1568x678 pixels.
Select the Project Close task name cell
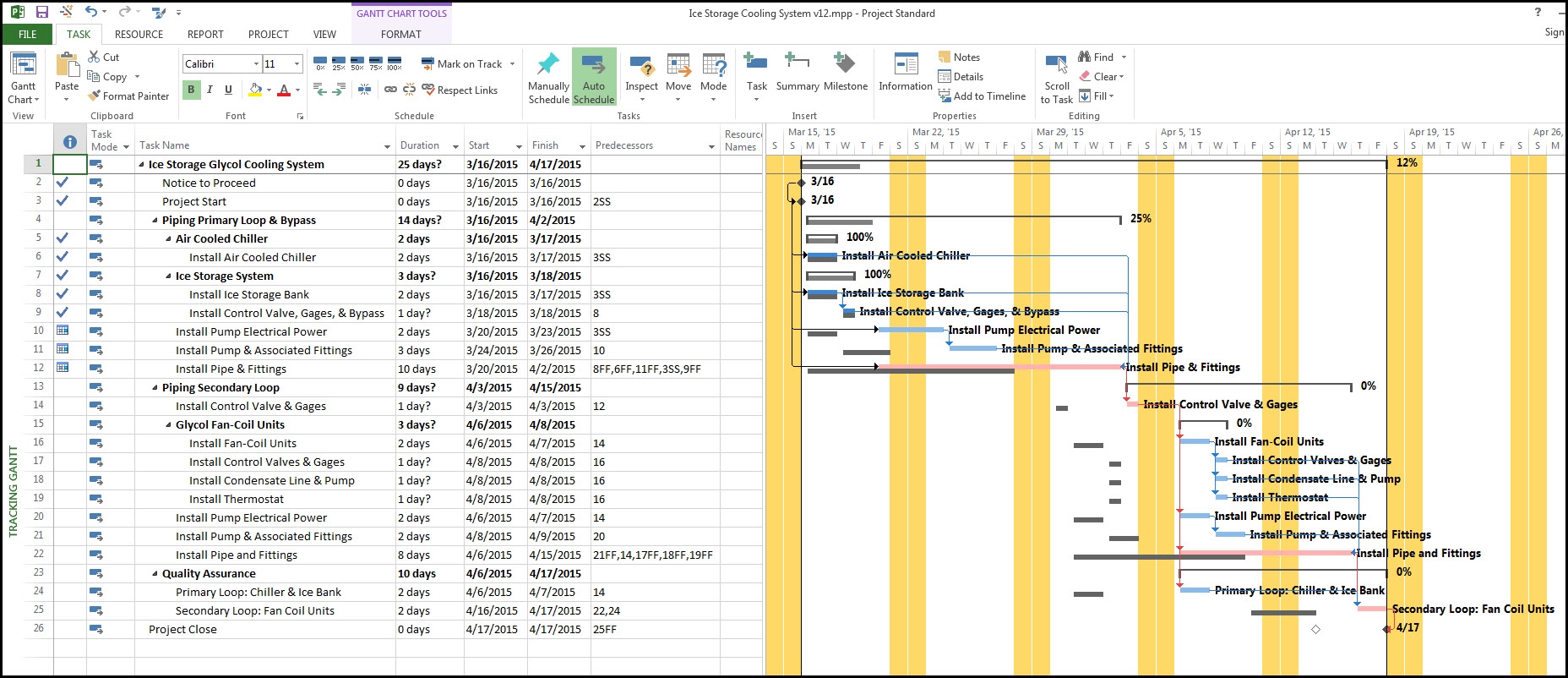[x=182, y=630]
